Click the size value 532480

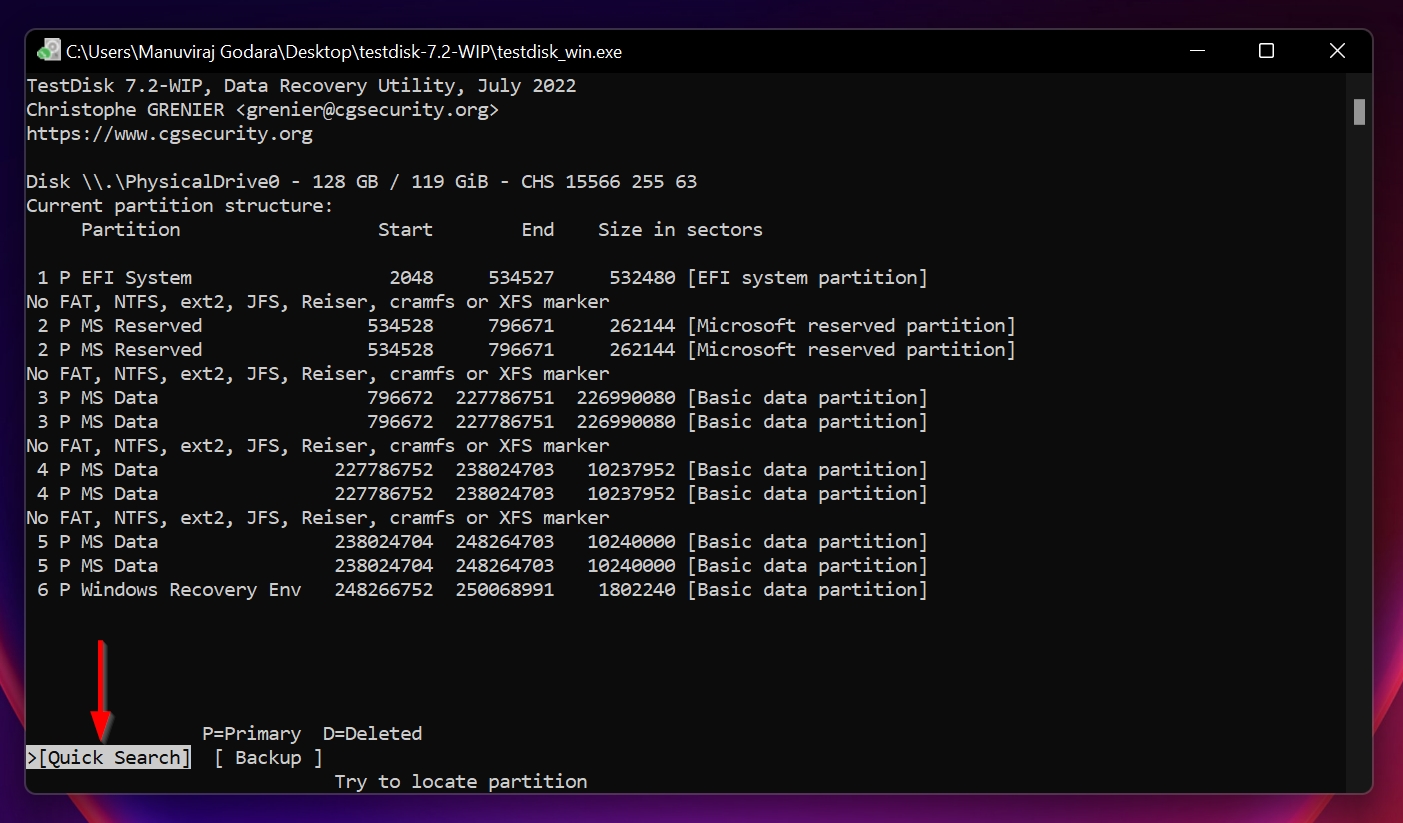coord(642,278)
